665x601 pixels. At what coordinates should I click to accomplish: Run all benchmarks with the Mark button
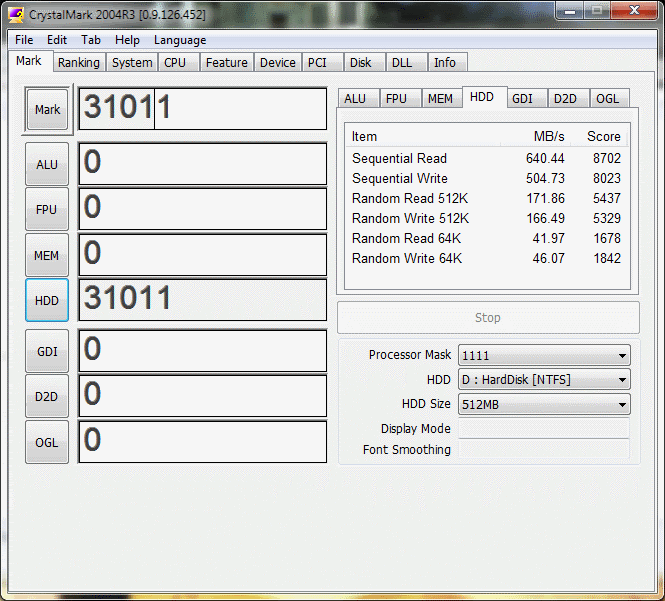point(47,109)
